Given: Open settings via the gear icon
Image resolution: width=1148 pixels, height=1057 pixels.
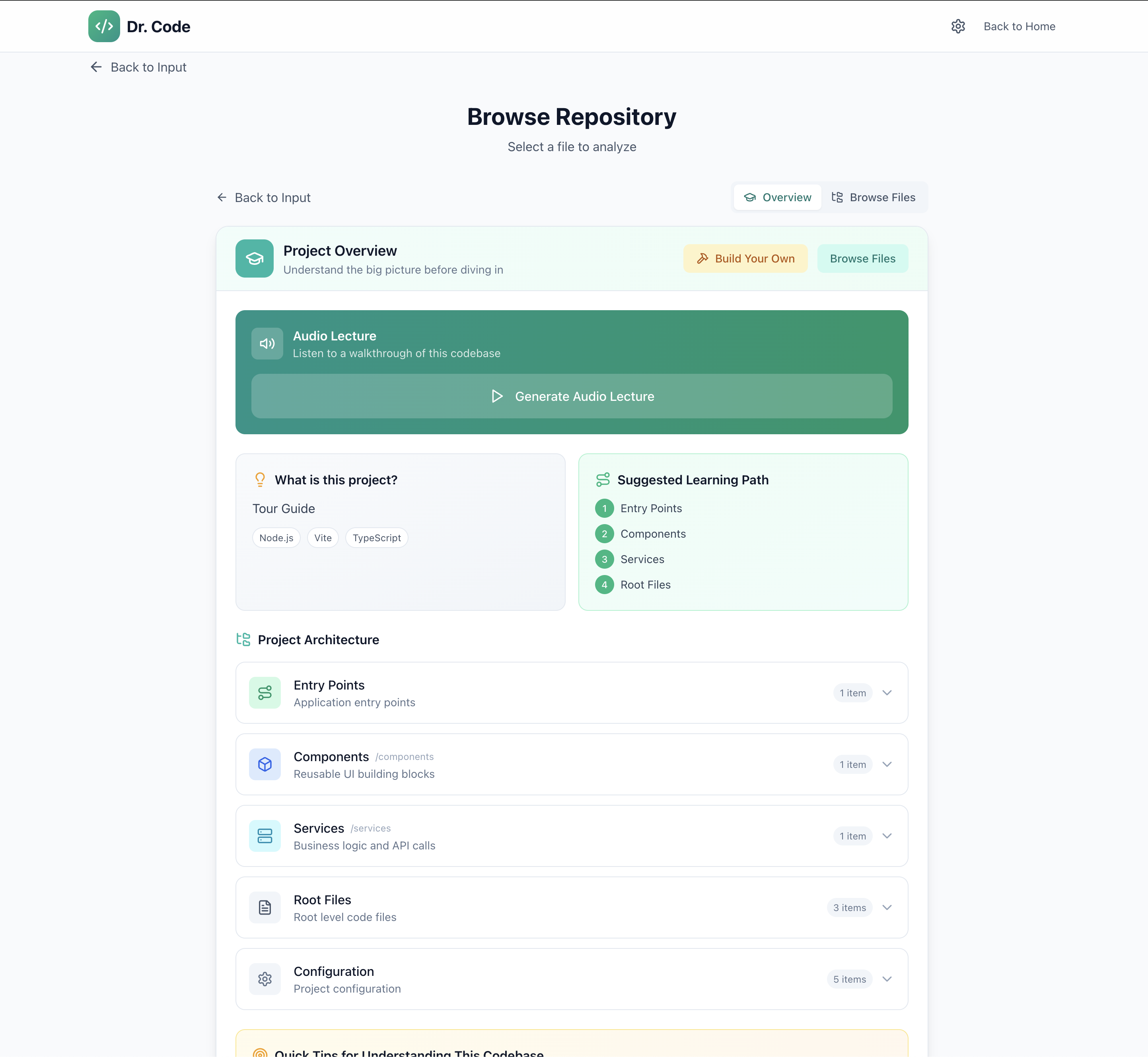Looking at the screenshot, I should click(958, 26).
